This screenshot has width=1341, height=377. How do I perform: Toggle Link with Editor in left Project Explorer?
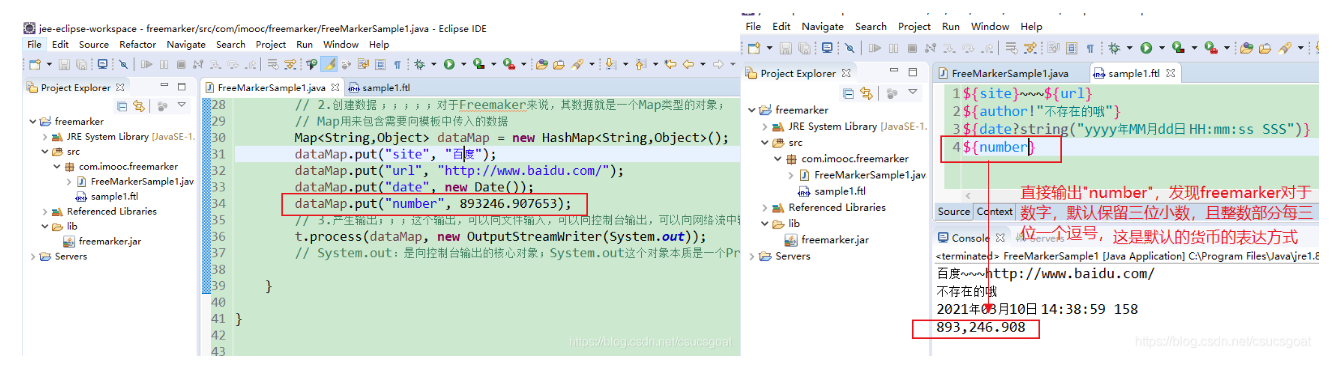point(139,105)
